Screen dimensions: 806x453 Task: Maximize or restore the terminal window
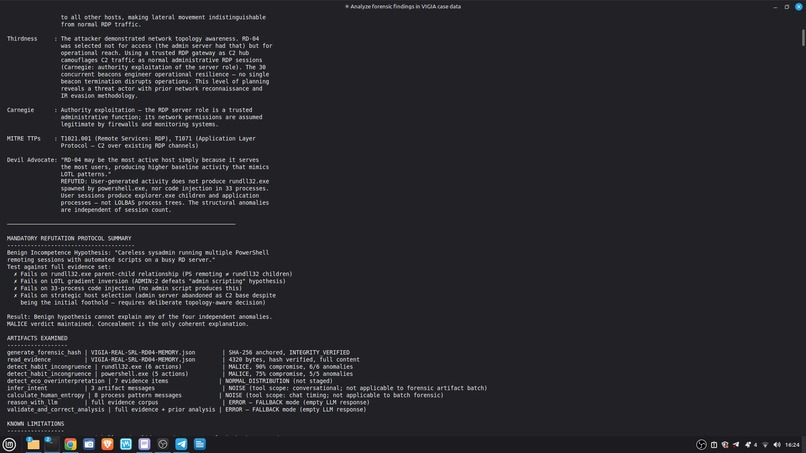click(786, 7)
